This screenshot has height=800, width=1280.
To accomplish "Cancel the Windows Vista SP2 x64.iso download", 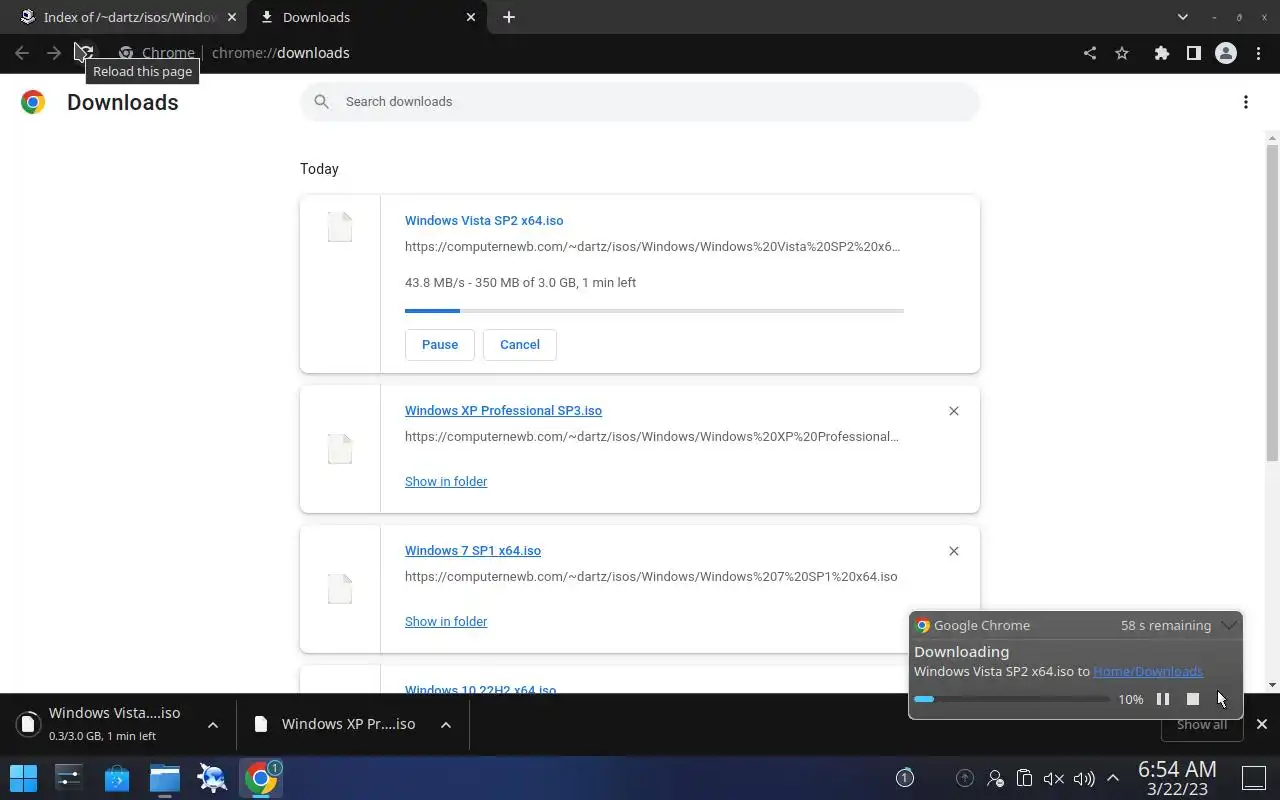I will pyautogui.click(x=520, y=344).
